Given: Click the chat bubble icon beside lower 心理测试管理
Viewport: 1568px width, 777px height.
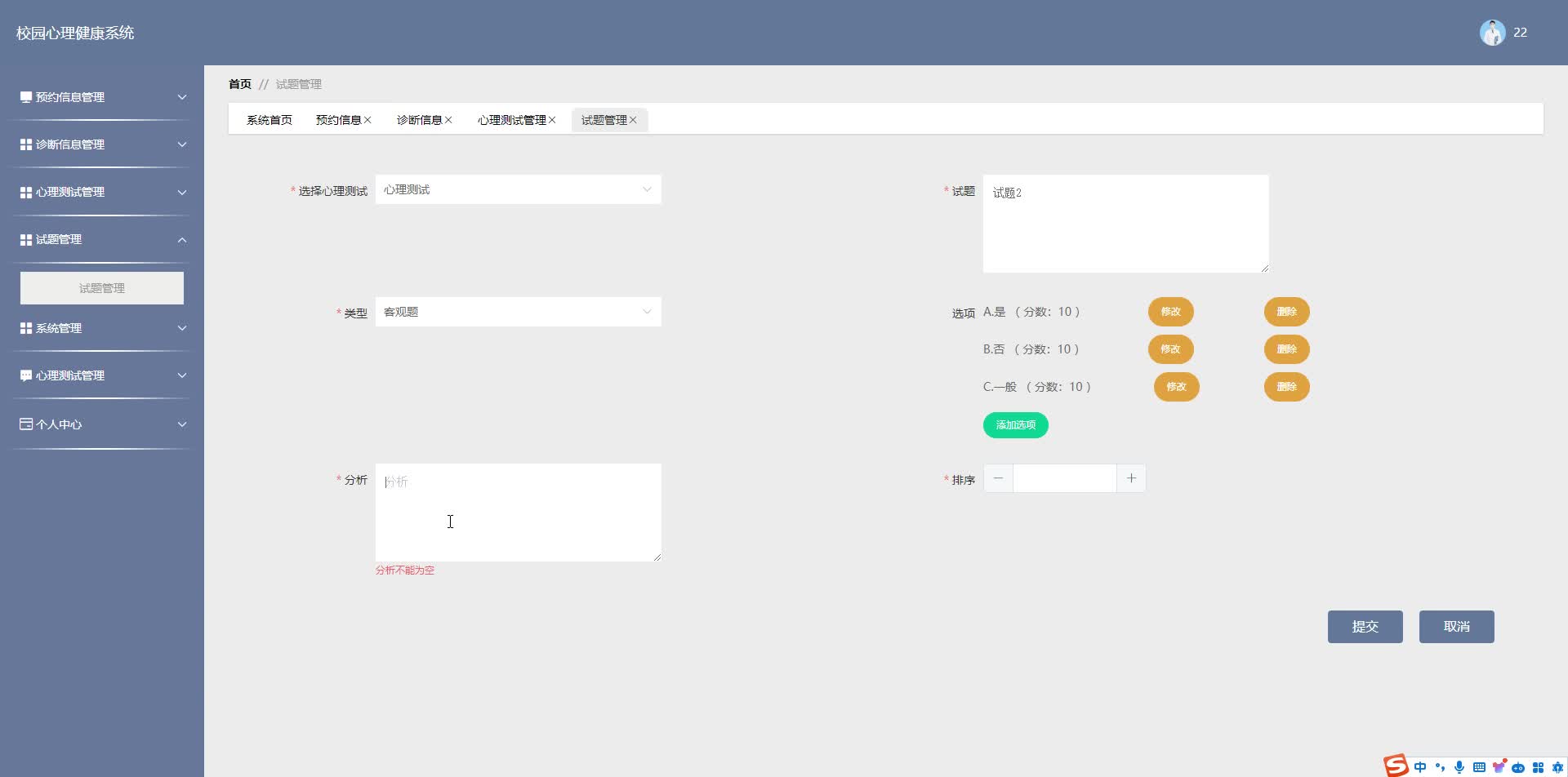Looking at the screenshot, I should tap(26, 375).
